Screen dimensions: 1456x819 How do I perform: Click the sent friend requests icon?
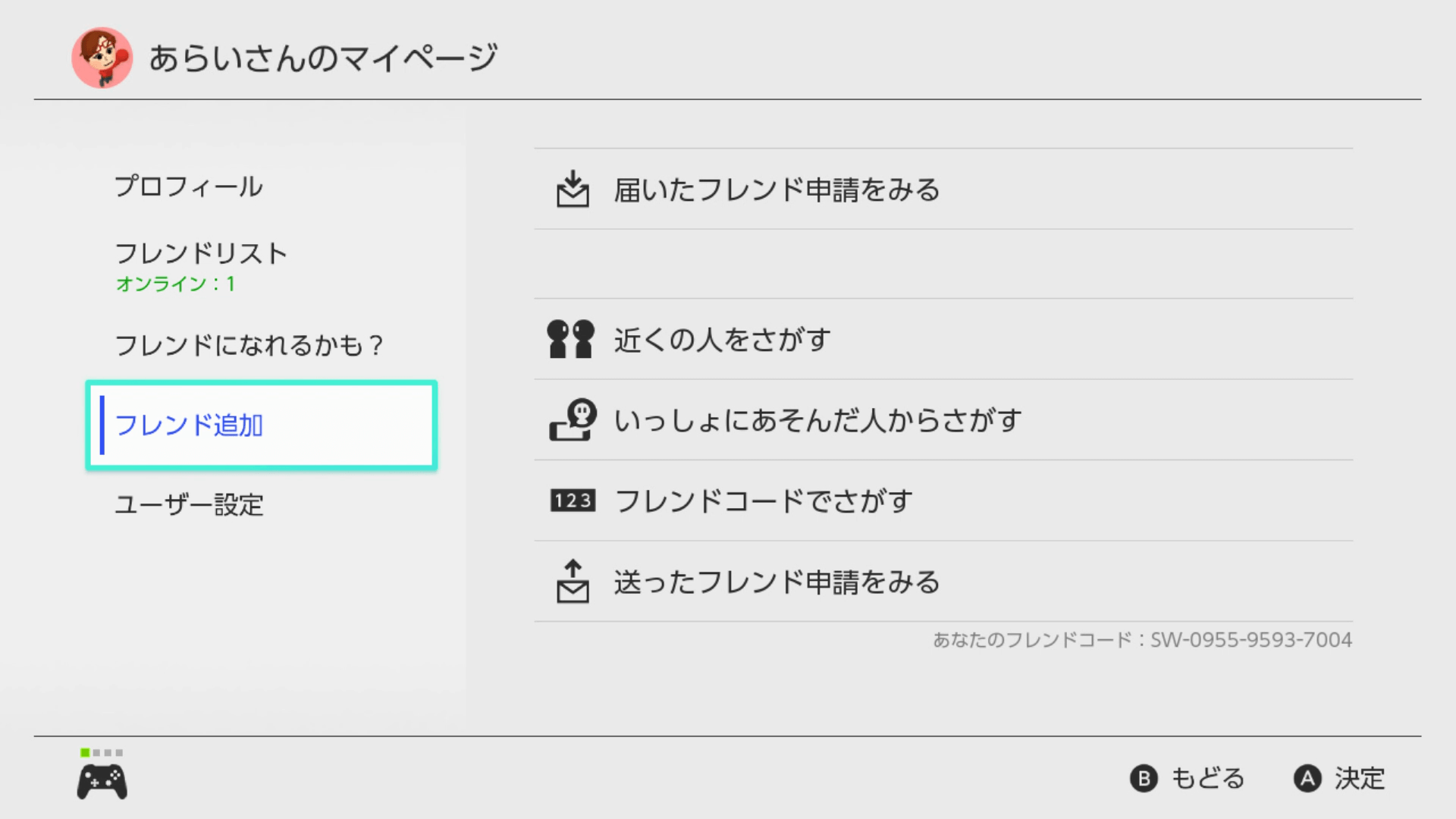[x=571, y=580]
